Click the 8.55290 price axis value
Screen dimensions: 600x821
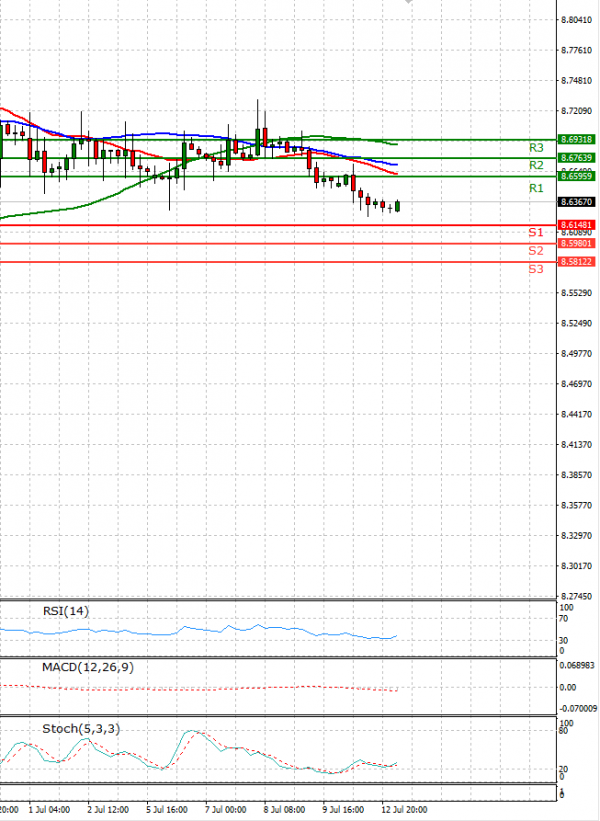[x=576, y=293]
